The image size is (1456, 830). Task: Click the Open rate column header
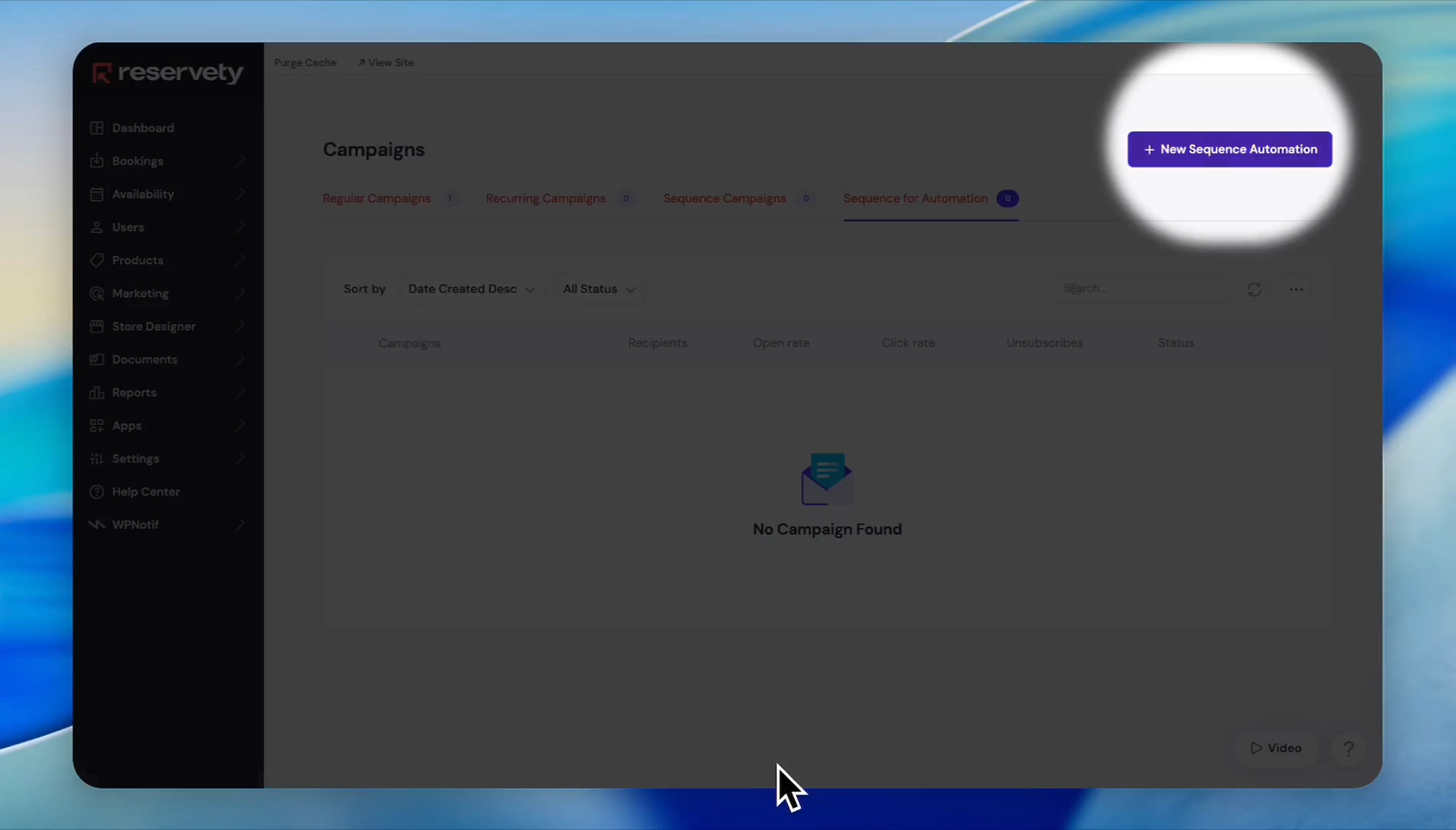click(781, 343)
